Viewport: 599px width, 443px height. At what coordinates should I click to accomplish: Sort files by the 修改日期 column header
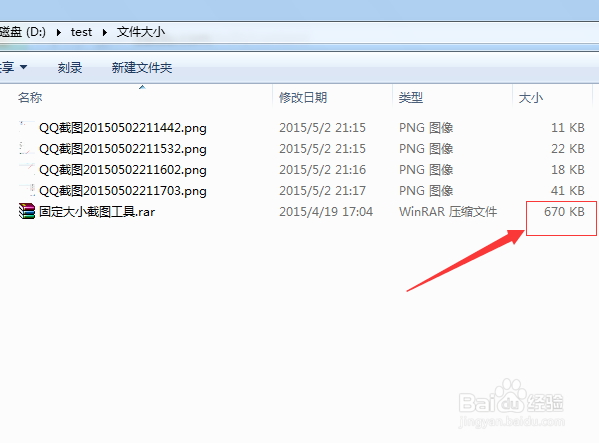coord(303,98)
